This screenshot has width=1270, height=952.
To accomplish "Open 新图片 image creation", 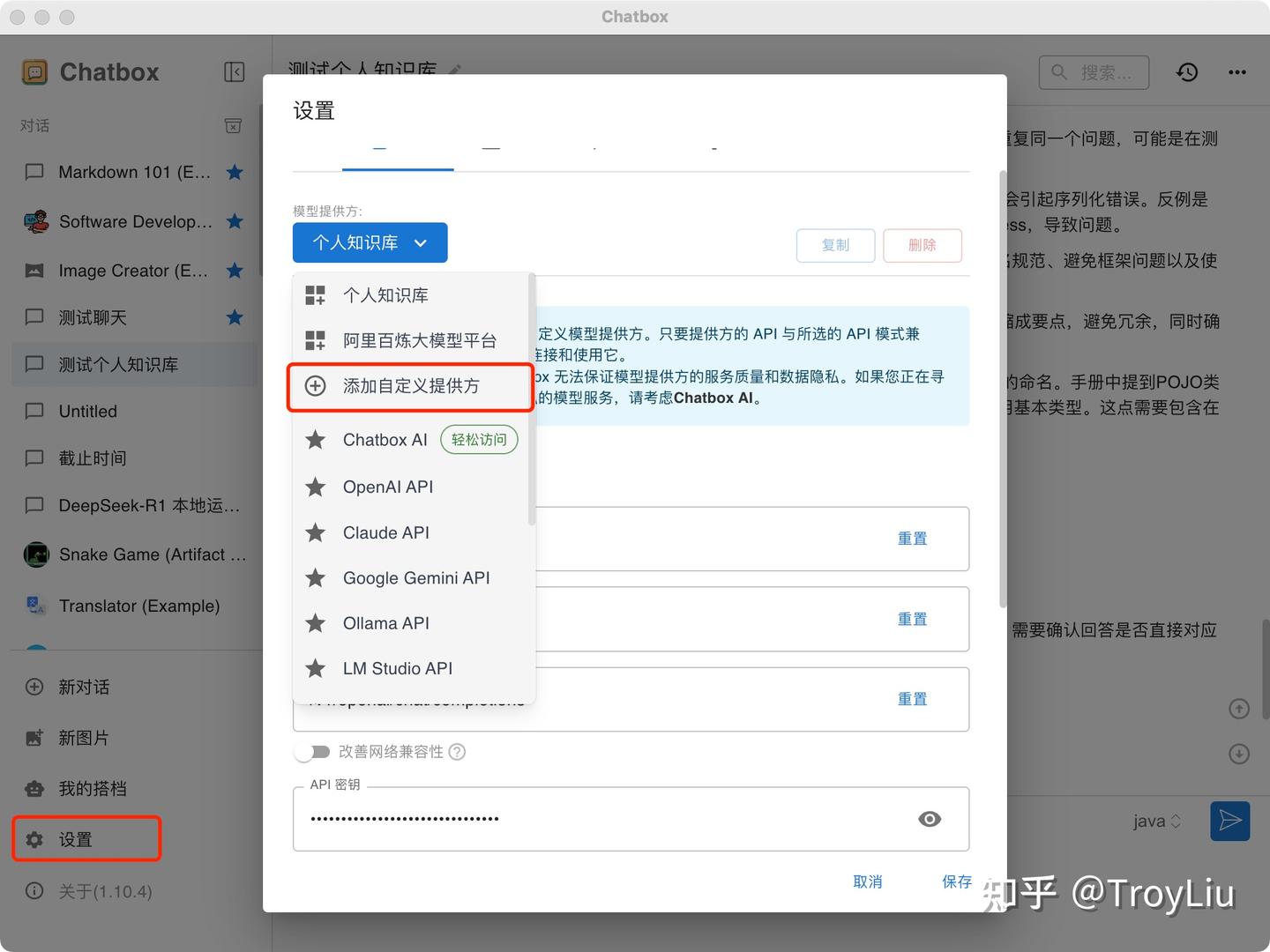I will click(85, 738).
